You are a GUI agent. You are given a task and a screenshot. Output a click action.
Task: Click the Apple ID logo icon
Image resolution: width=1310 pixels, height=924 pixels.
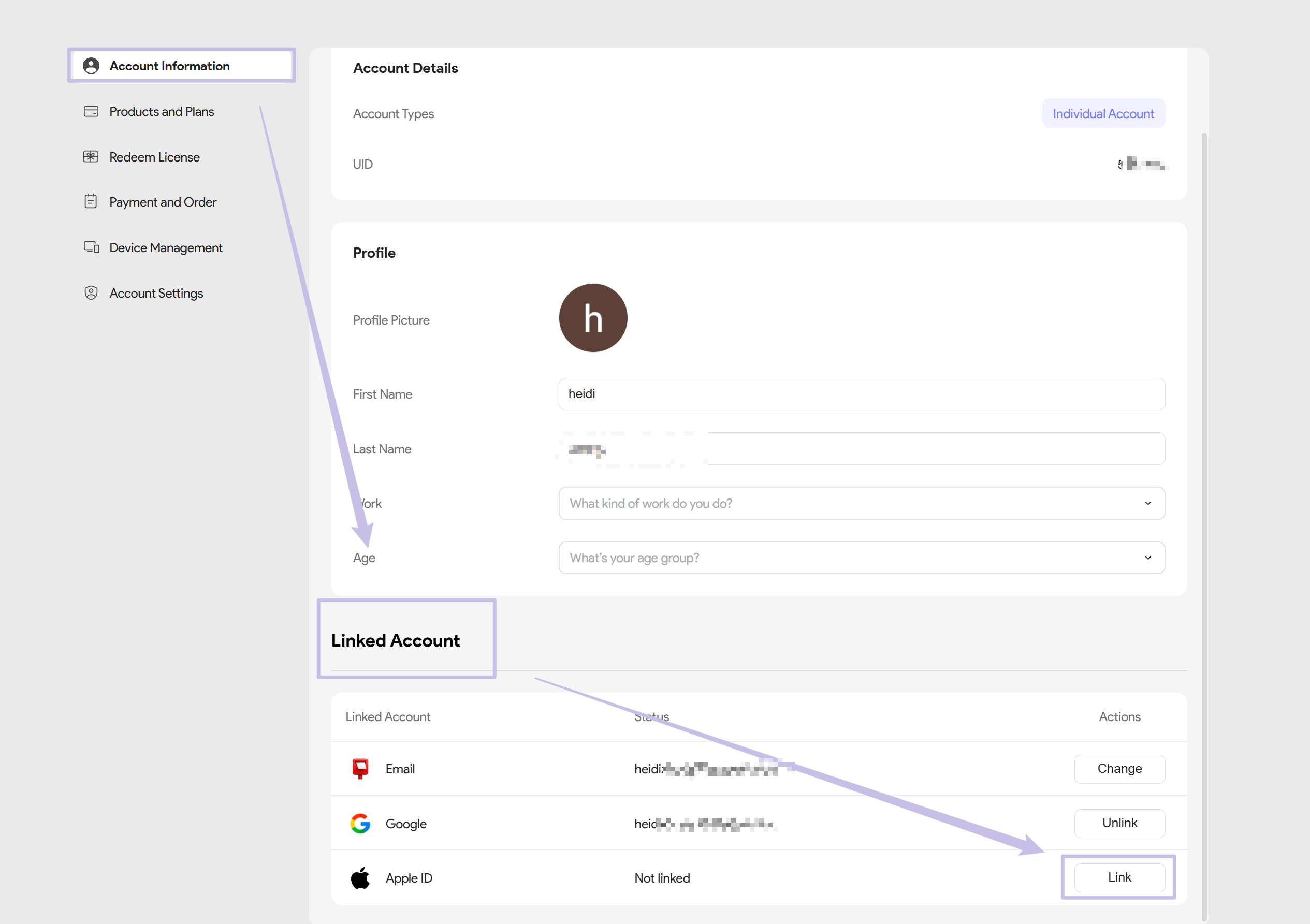tap(360, 878)
